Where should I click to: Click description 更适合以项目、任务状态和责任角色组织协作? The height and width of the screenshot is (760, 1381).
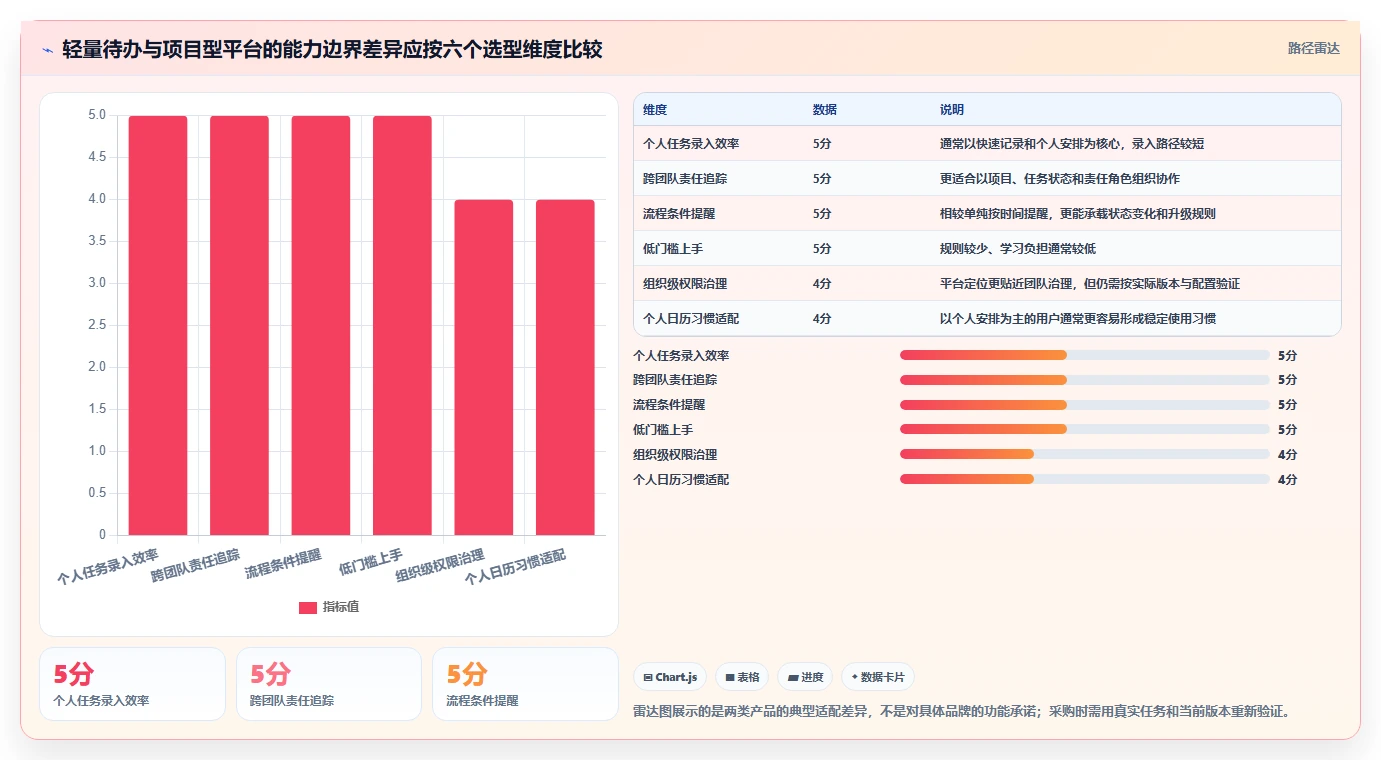tap(1060, 179)
